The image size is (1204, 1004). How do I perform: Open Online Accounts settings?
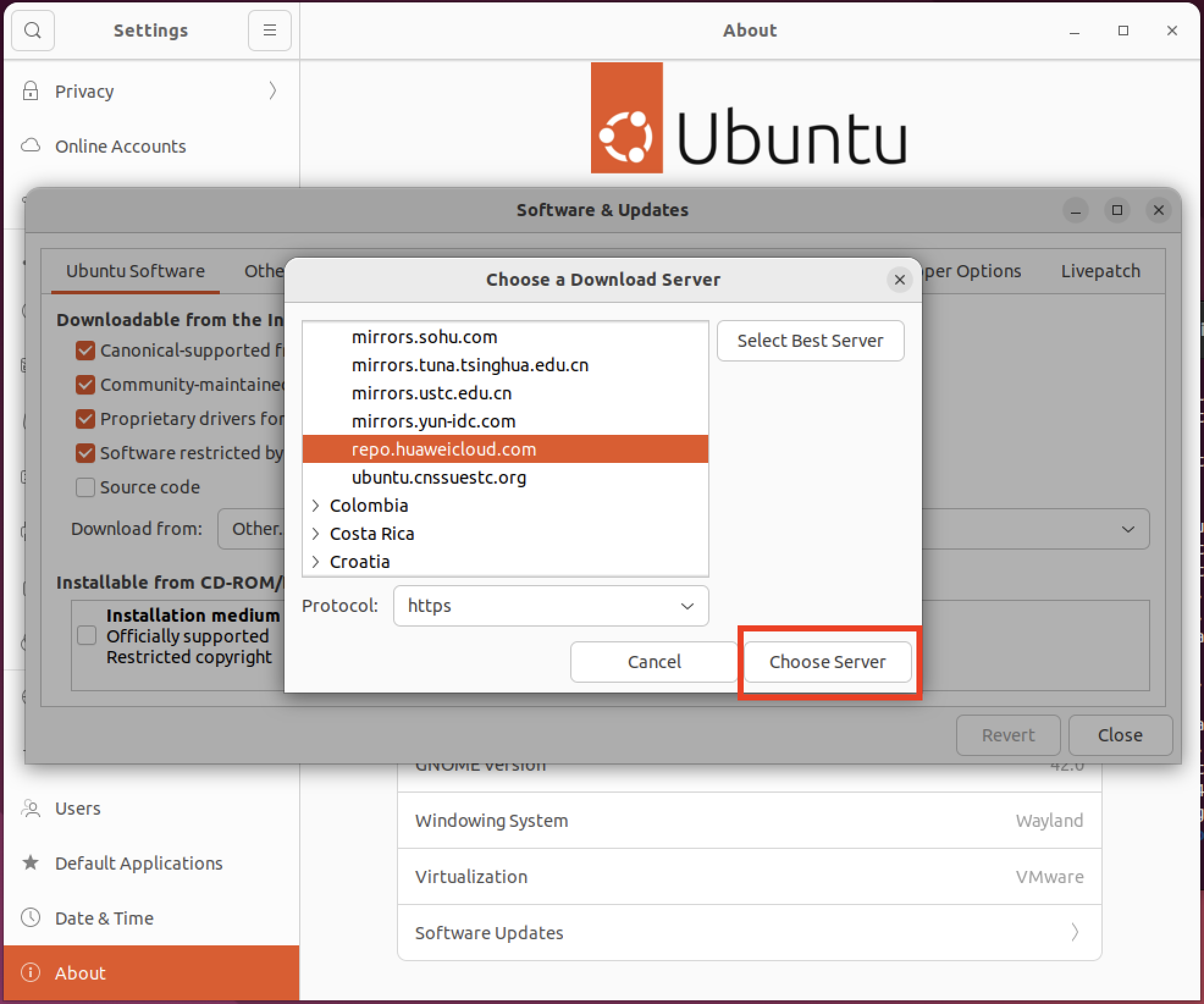click(121, 146)
